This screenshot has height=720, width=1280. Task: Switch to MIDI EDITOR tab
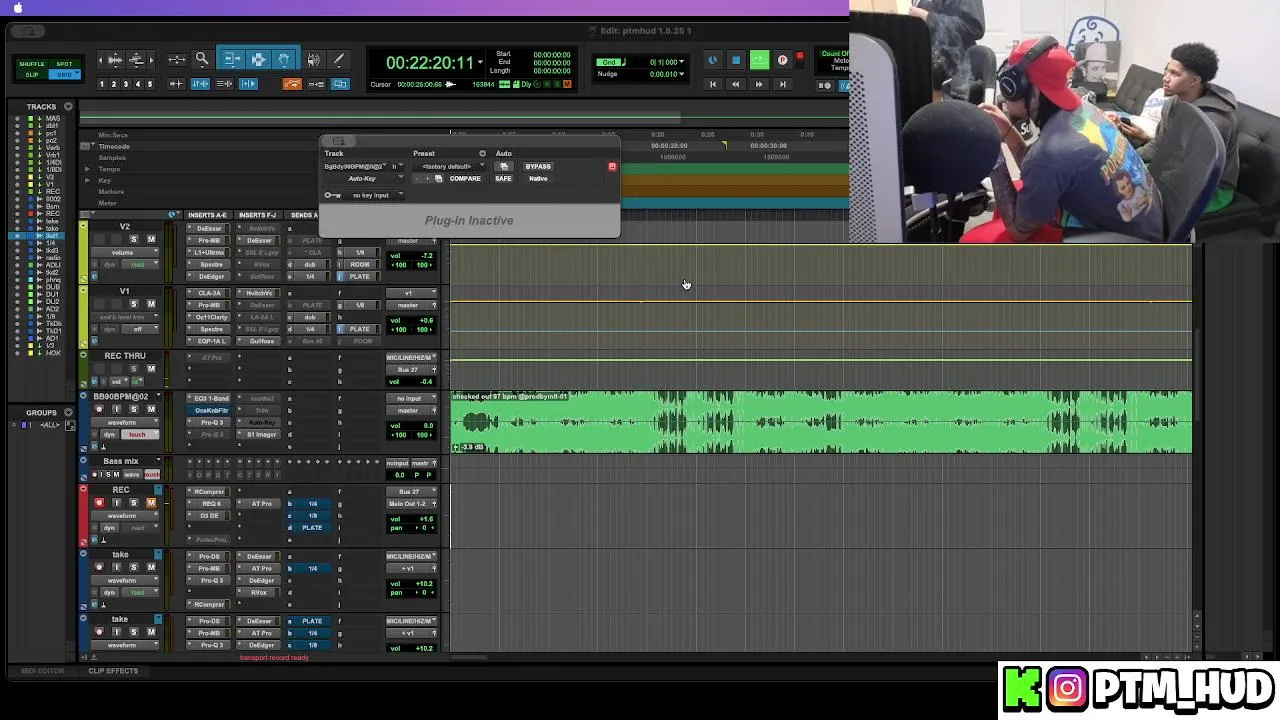coord(43,671)
